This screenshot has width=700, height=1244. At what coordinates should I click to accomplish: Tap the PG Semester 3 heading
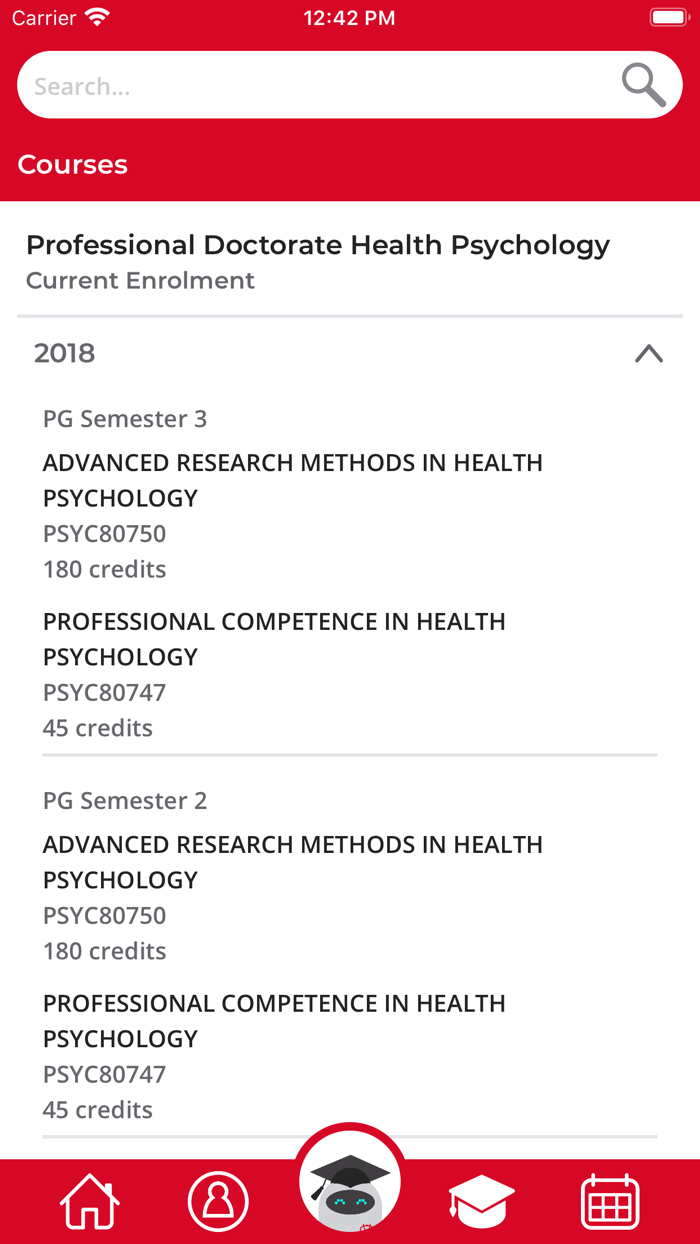click(x=125, y=419)
